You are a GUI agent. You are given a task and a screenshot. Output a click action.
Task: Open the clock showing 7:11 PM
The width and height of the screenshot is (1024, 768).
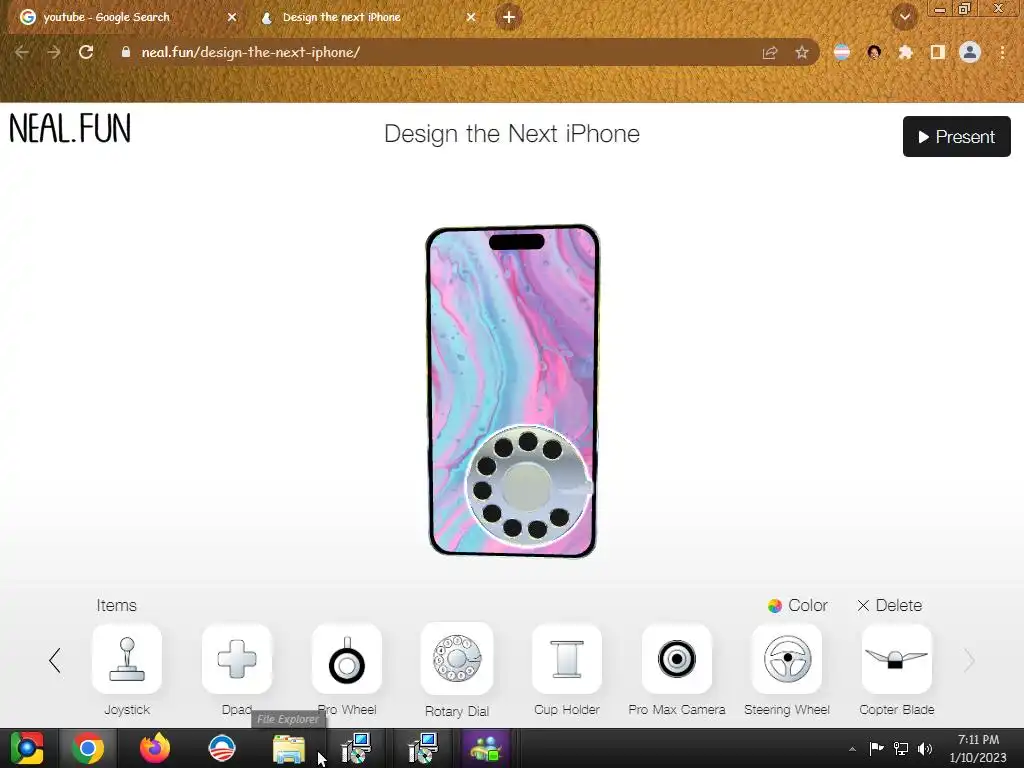978,748
